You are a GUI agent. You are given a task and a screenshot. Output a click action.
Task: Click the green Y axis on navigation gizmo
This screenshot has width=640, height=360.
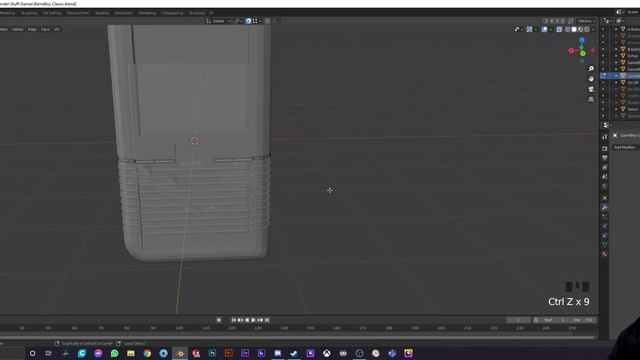[583, 53]
